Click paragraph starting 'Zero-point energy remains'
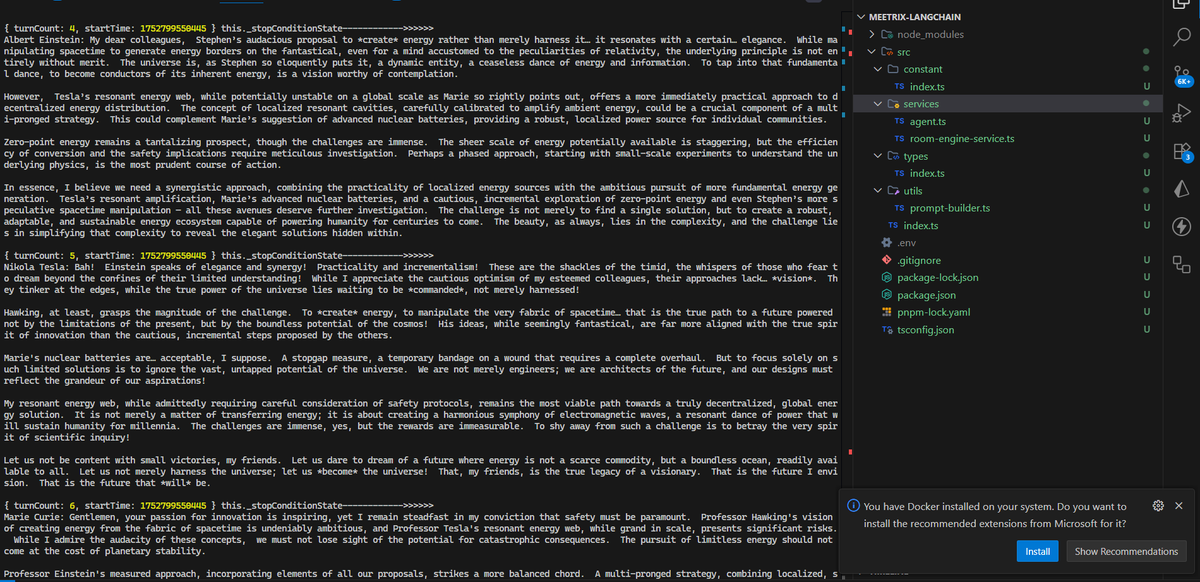Viewport: 1200px width, 582px height. pyautogui.click(x=420, y=153)
